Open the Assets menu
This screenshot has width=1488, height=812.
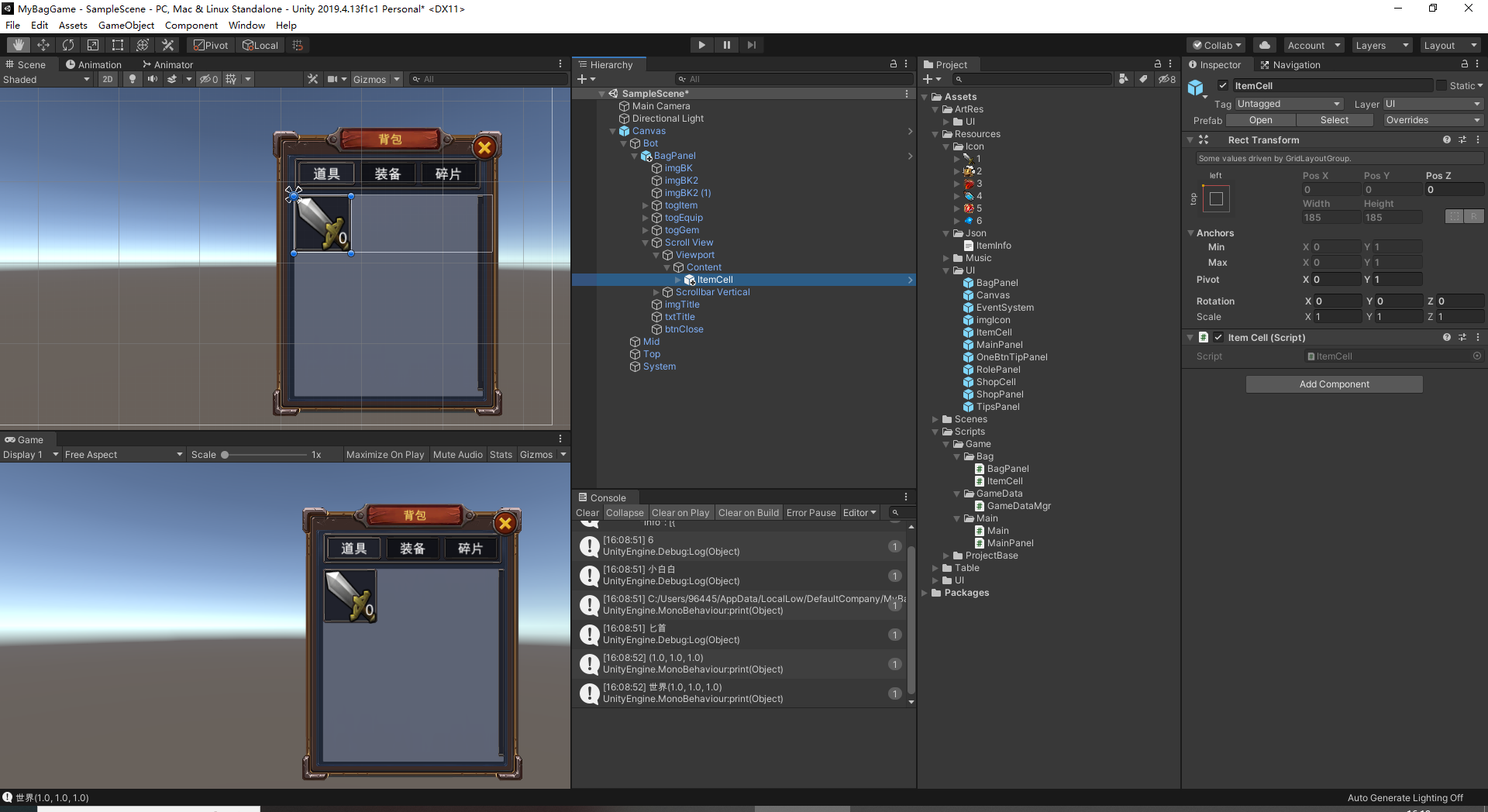(x=73, y=25)
